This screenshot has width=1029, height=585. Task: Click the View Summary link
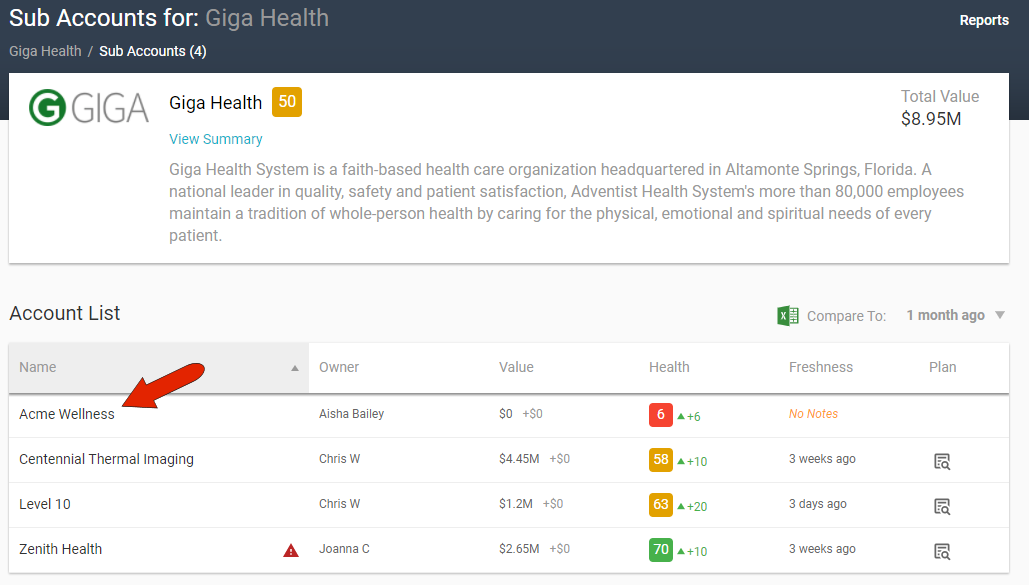pos(216,139)
